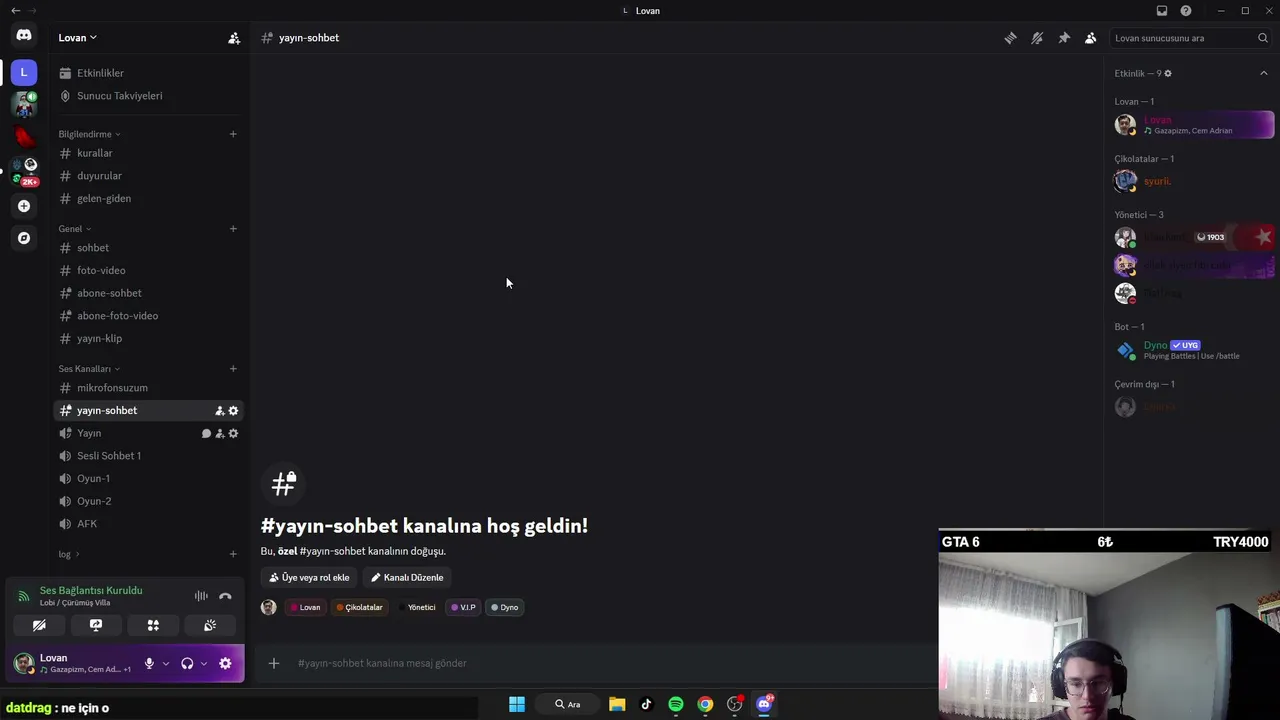
Task: Open the foto-video channel
Action: tap(148, 271)
